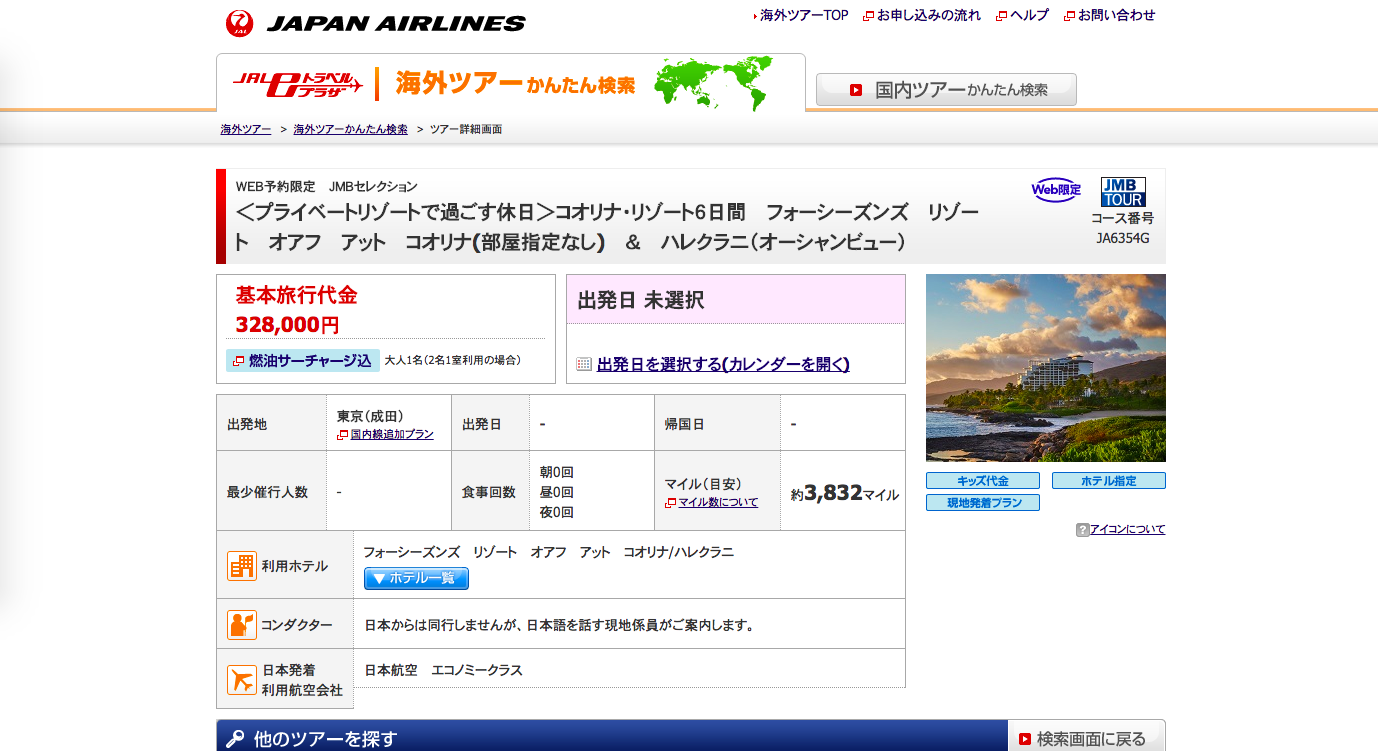Viewport: 1378px width, 751px height.
Task: Click the conductor icon next to コンダクター
Action: coord(242,625)
